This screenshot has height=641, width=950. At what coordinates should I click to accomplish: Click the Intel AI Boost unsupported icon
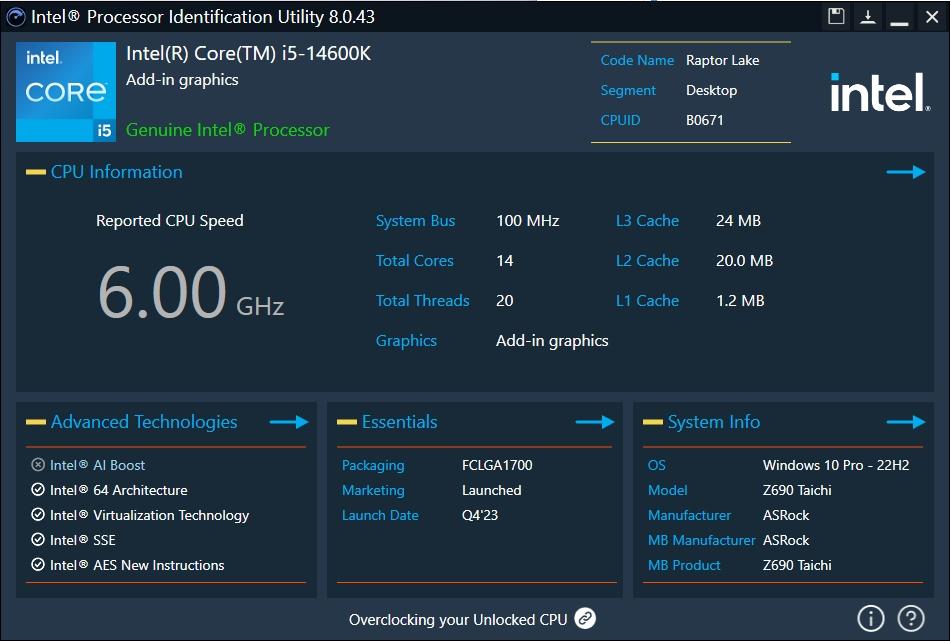point(38,465)
